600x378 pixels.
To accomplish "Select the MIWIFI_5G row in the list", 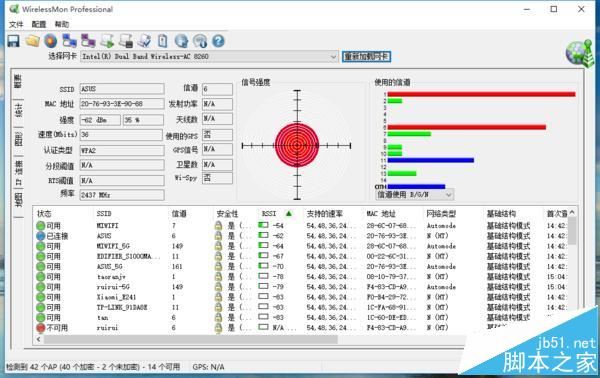I will pyautogui.click(x=302, y=246).
